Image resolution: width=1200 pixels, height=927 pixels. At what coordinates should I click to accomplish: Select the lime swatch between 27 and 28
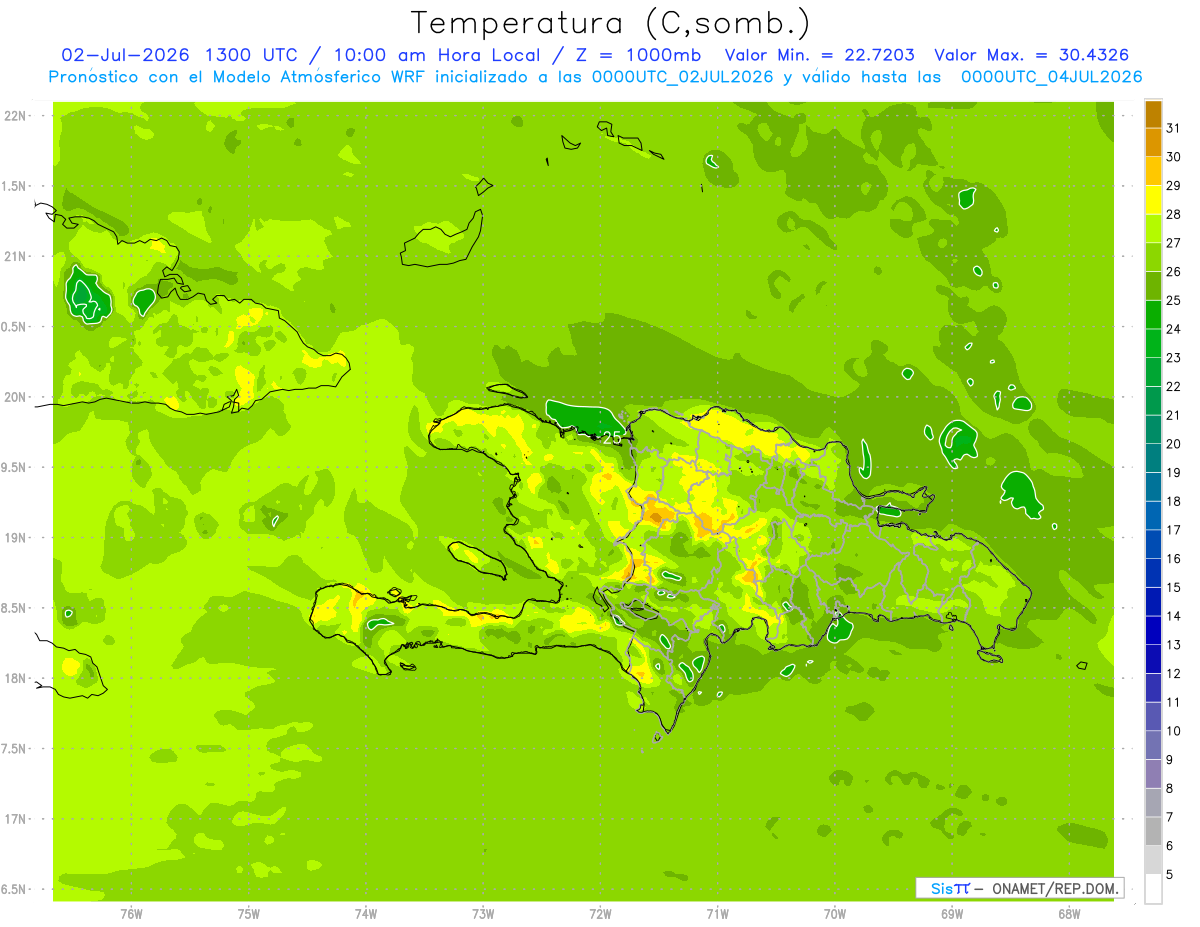[x=1153, y=230]
